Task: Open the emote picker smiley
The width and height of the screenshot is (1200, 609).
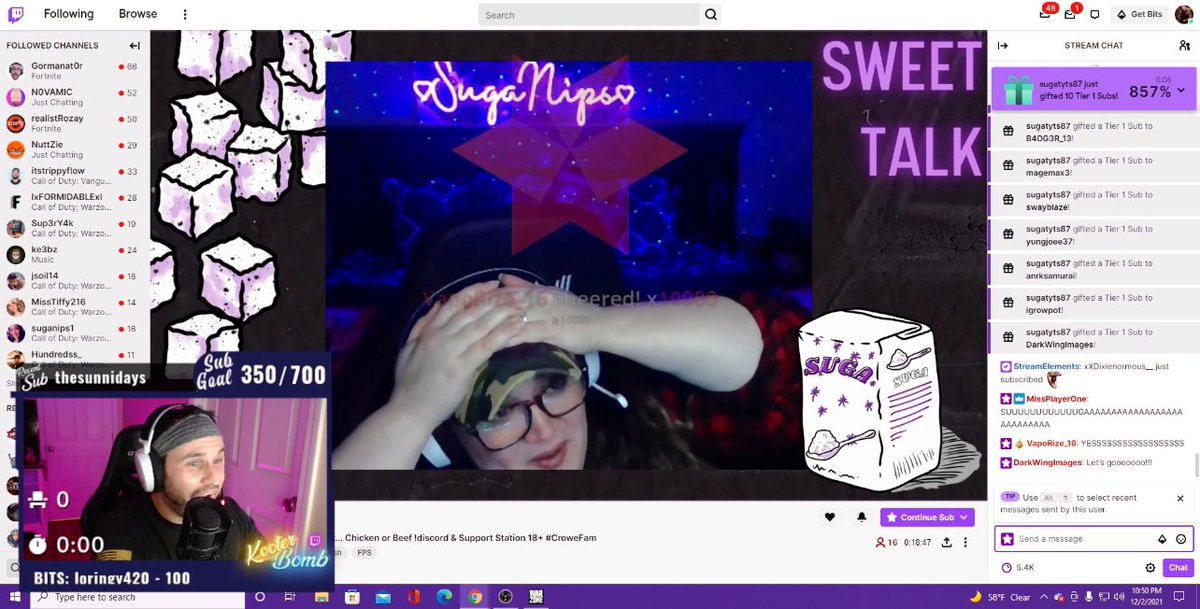Action: click(1180, 539)
